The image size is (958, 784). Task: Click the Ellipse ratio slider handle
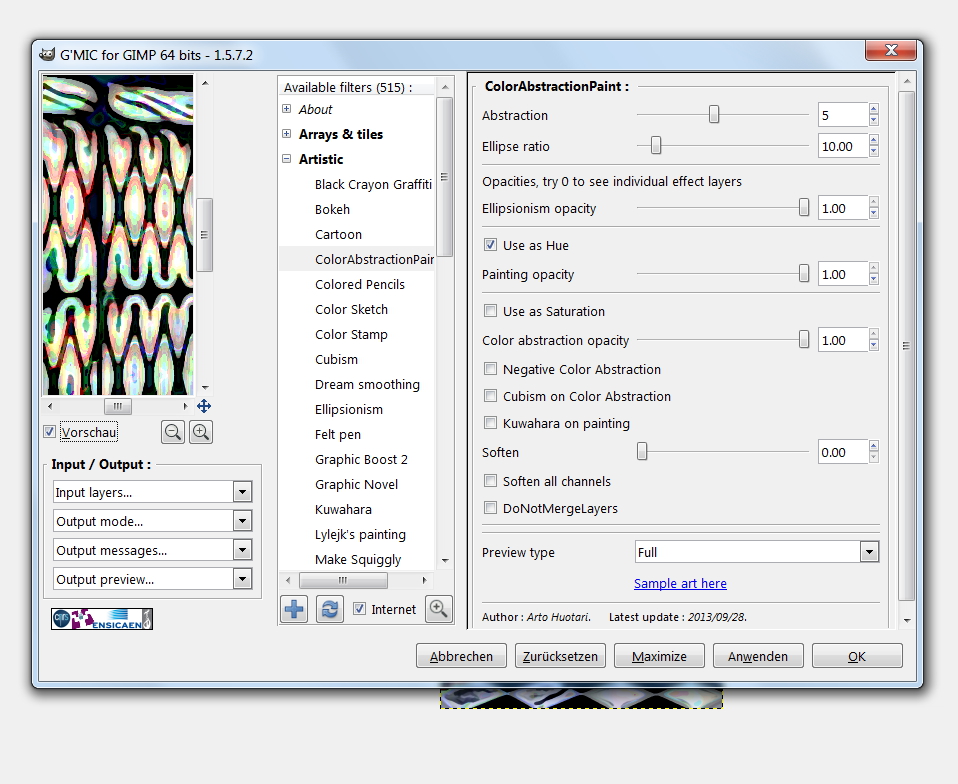click(x=656, y=145)
